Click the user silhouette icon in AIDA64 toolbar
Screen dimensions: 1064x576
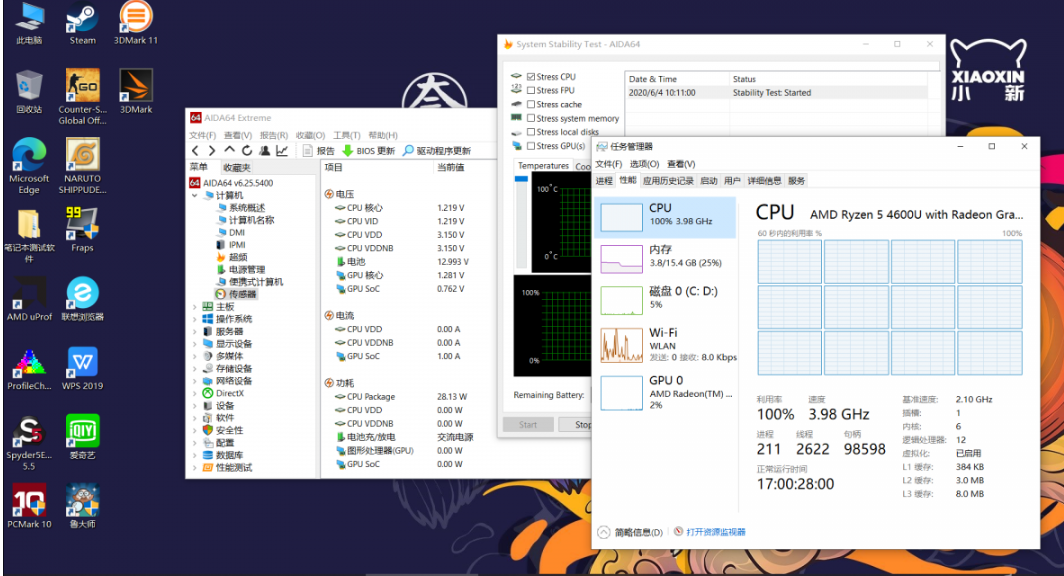[x=265, y=151]
